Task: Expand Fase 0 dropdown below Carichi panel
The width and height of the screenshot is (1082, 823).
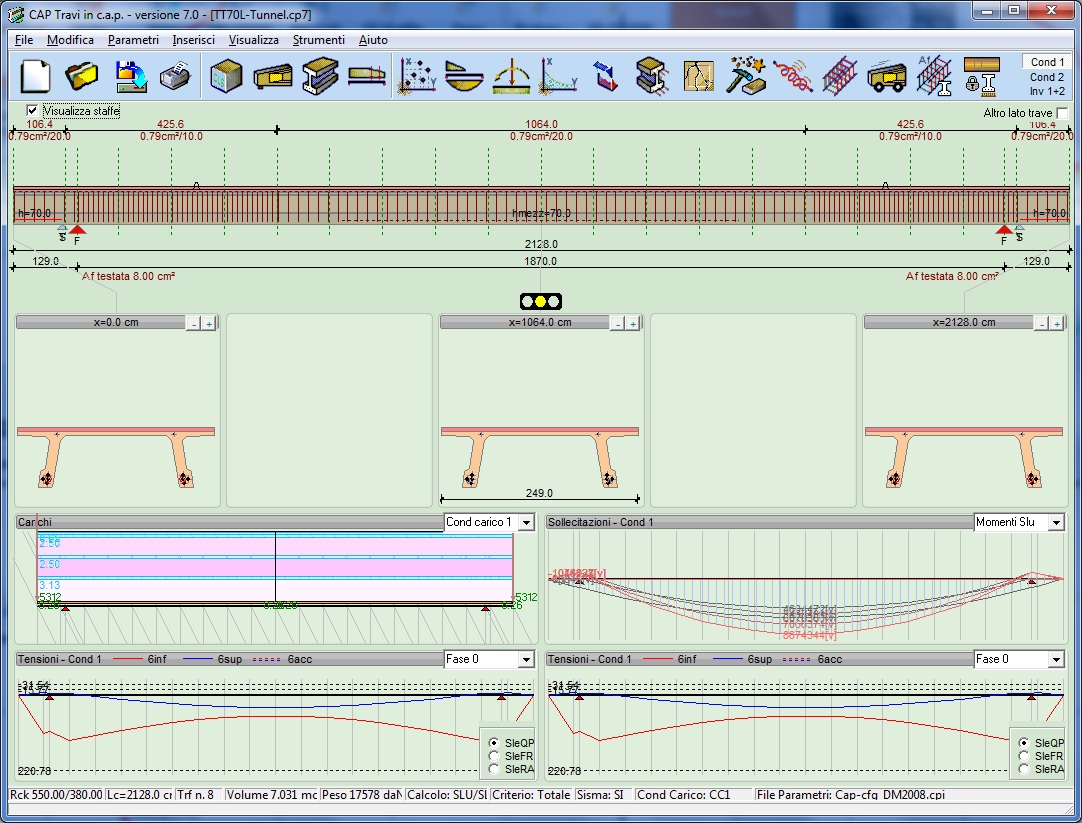Action: tap(527, 660)
